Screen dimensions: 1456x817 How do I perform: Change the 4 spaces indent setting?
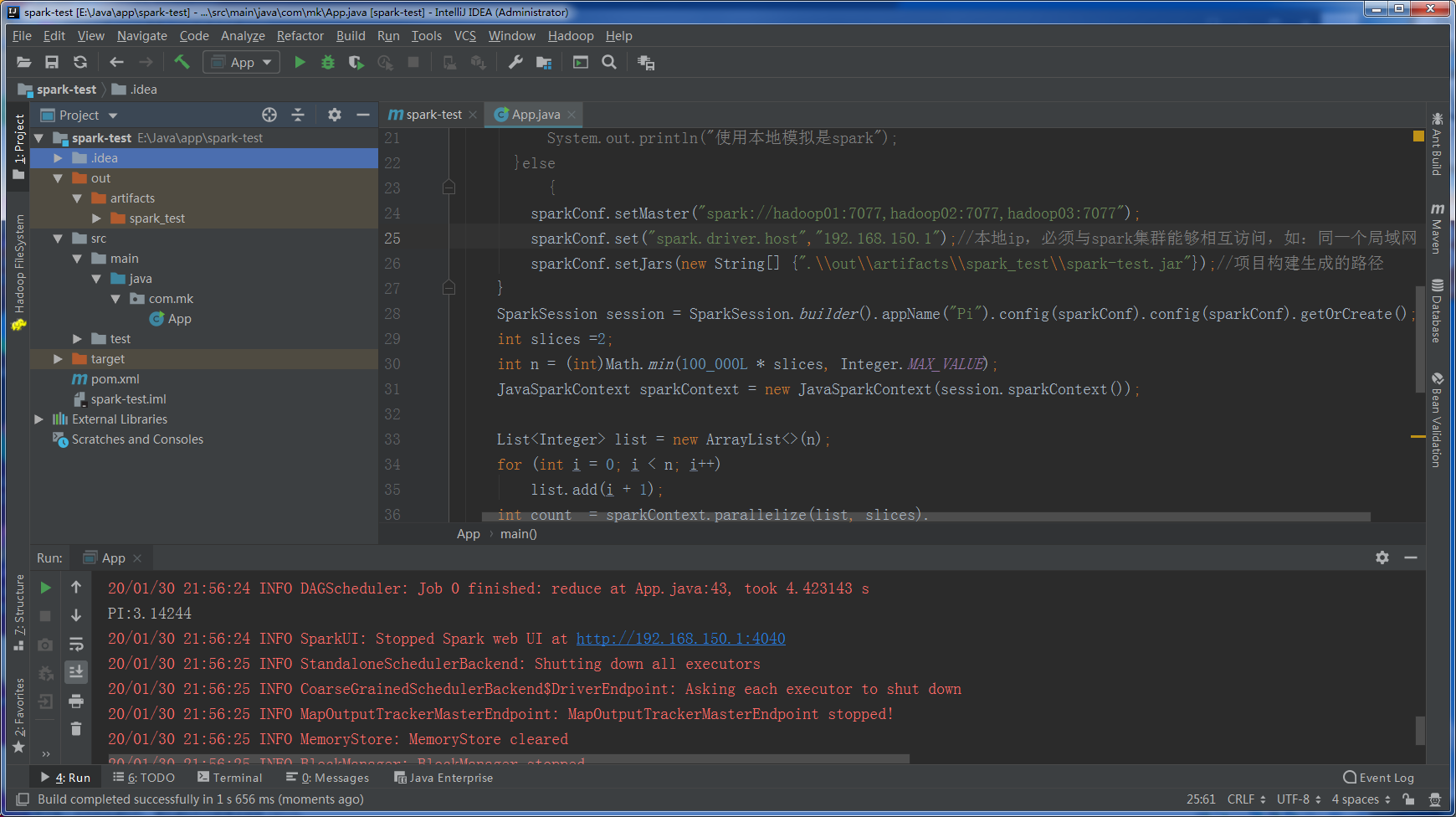coord(1361,799)
